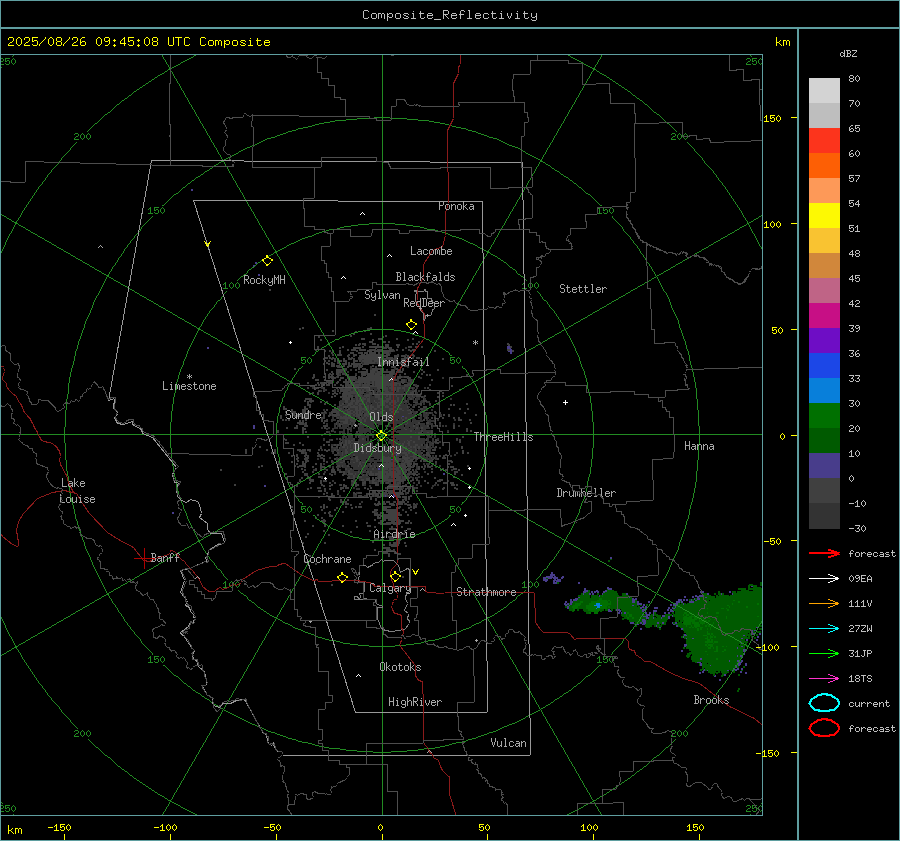Viewport: 900px width, 841px height.
Task: Click the red forecast ellipse legend icon
Action: tap(824, 728)
